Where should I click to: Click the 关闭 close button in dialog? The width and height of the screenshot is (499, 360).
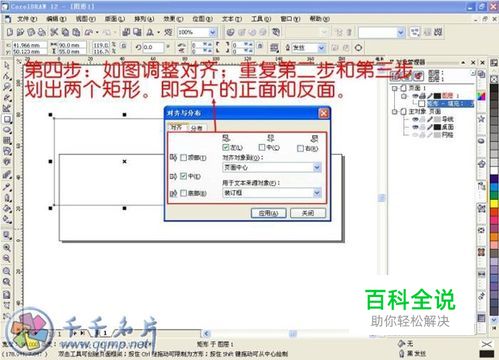[308, 213]
